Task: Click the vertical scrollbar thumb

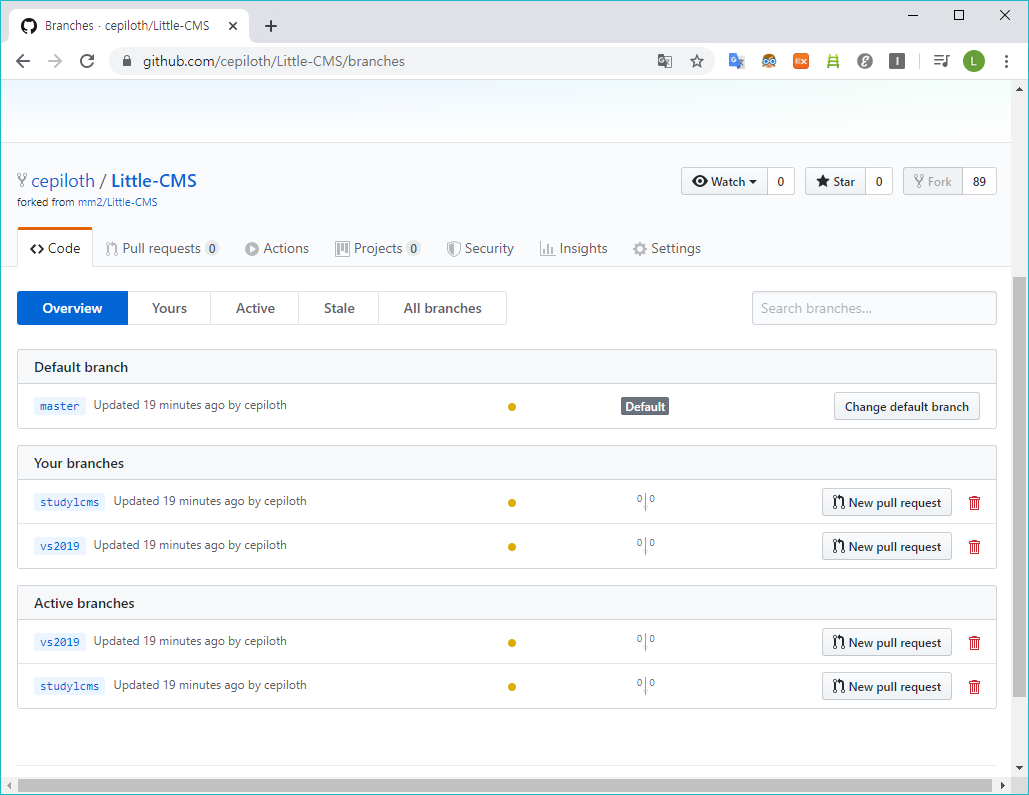Action: [1019, 486]
